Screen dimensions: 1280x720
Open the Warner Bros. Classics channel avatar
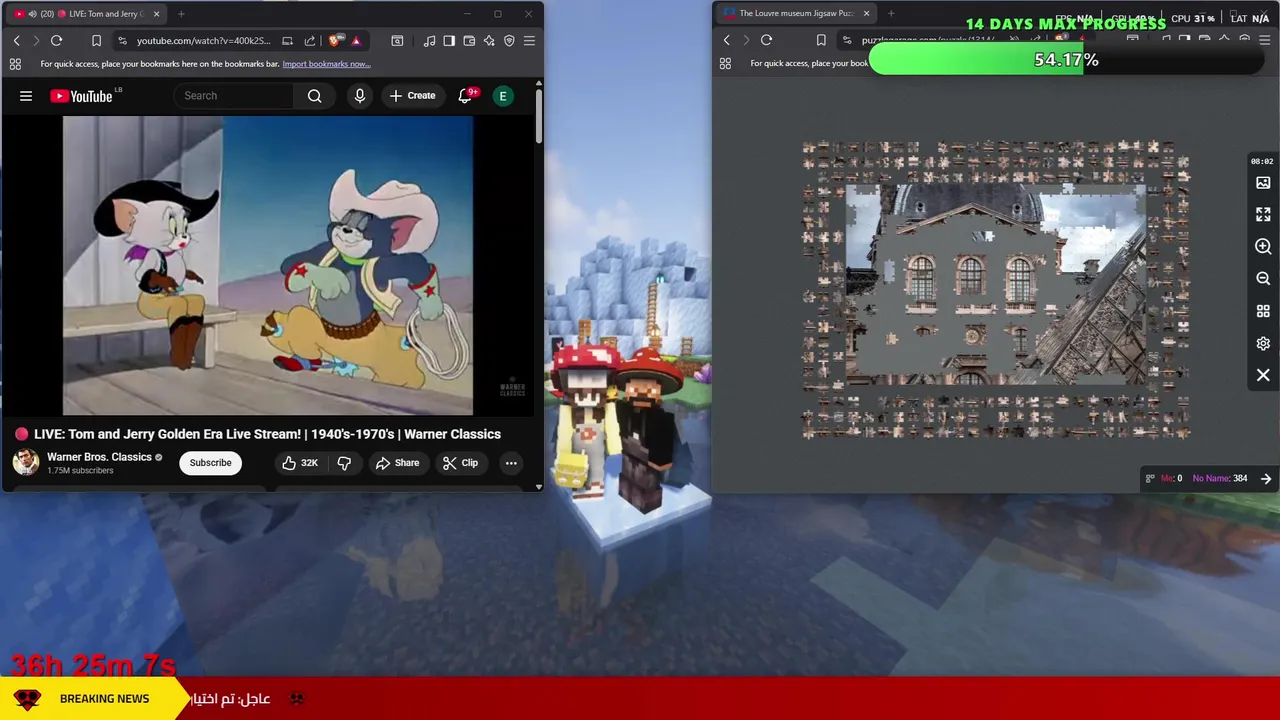[x=26, y=462]
